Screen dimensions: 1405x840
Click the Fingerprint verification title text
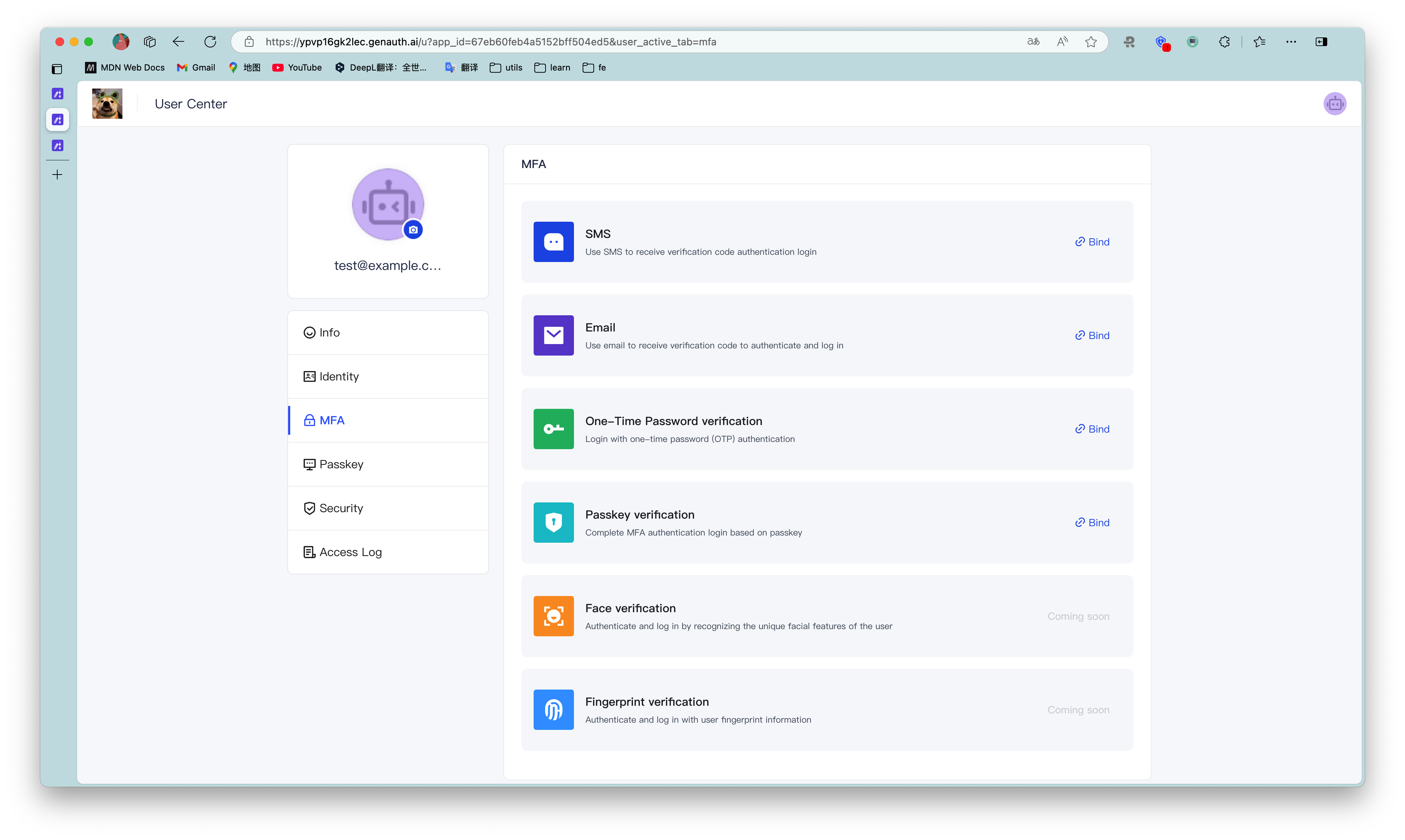click(x=647, y=702)
